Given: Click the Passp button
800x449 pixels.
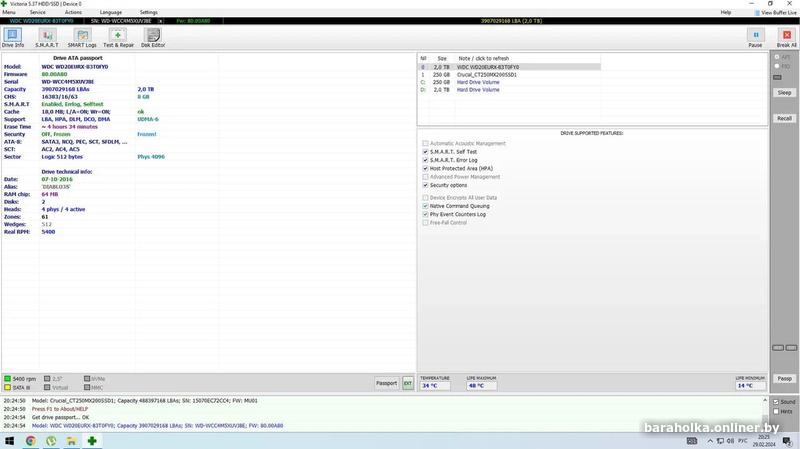Looking at the screenshot, I should (x=784, y=379).
